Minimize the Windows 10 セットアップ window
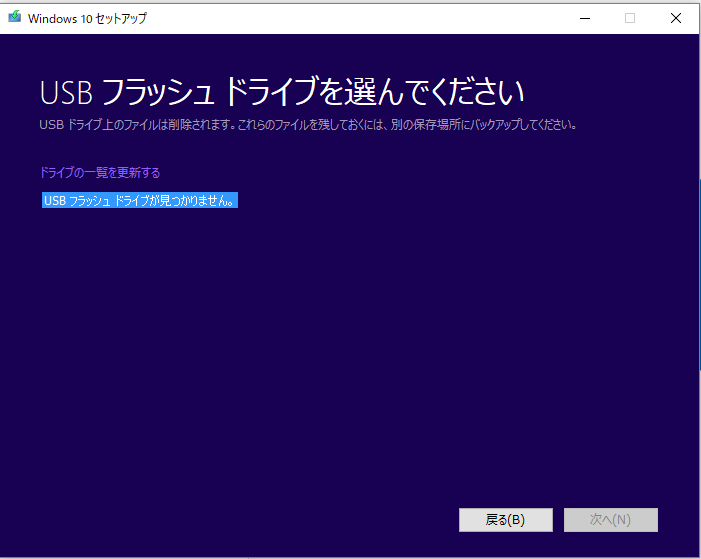The width and height of the screenshot is (701, 559). (x=585, y=18)
